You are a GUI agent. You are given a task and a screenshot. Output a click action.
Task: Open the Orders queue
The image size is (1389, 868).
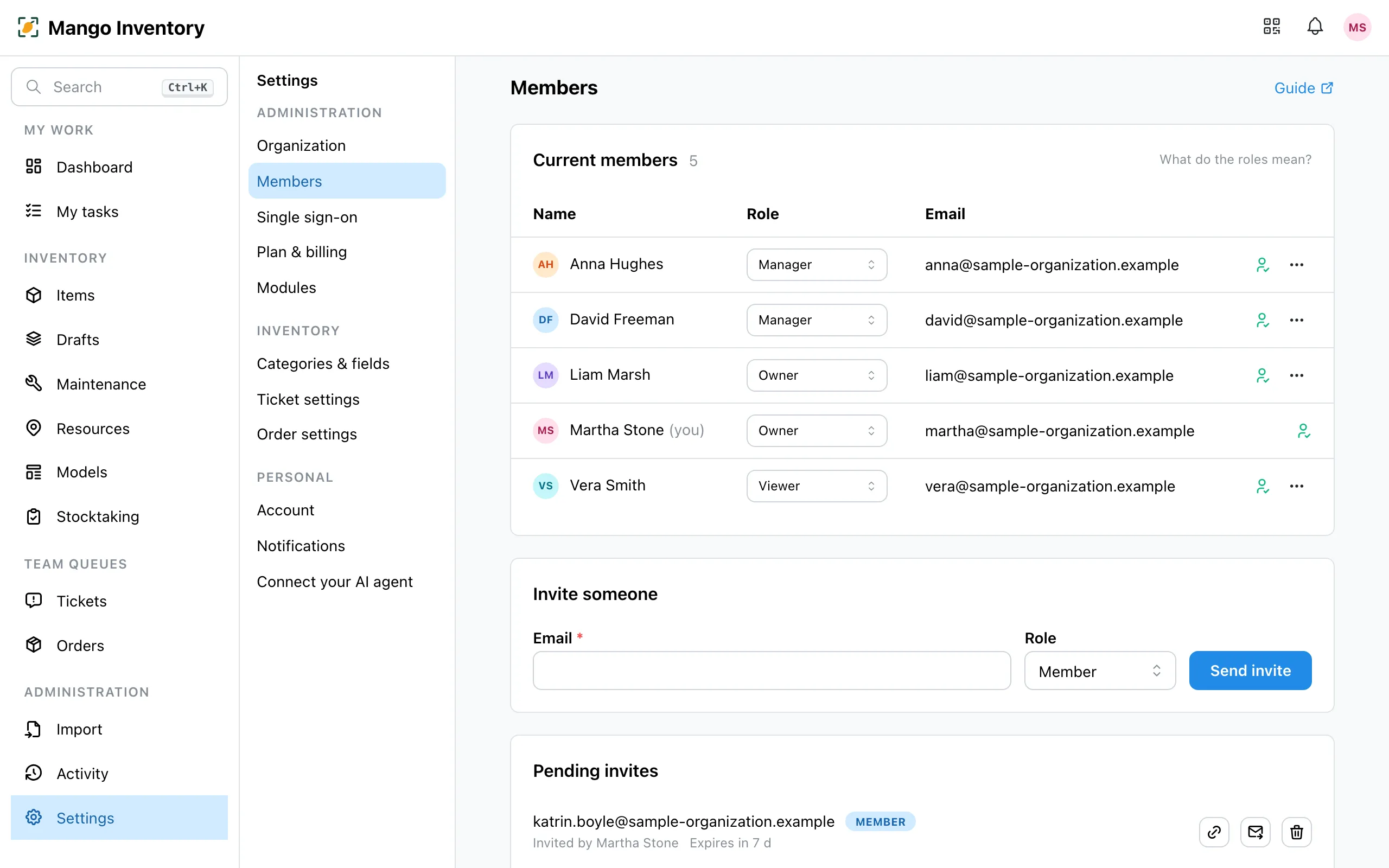pos(119,646)
